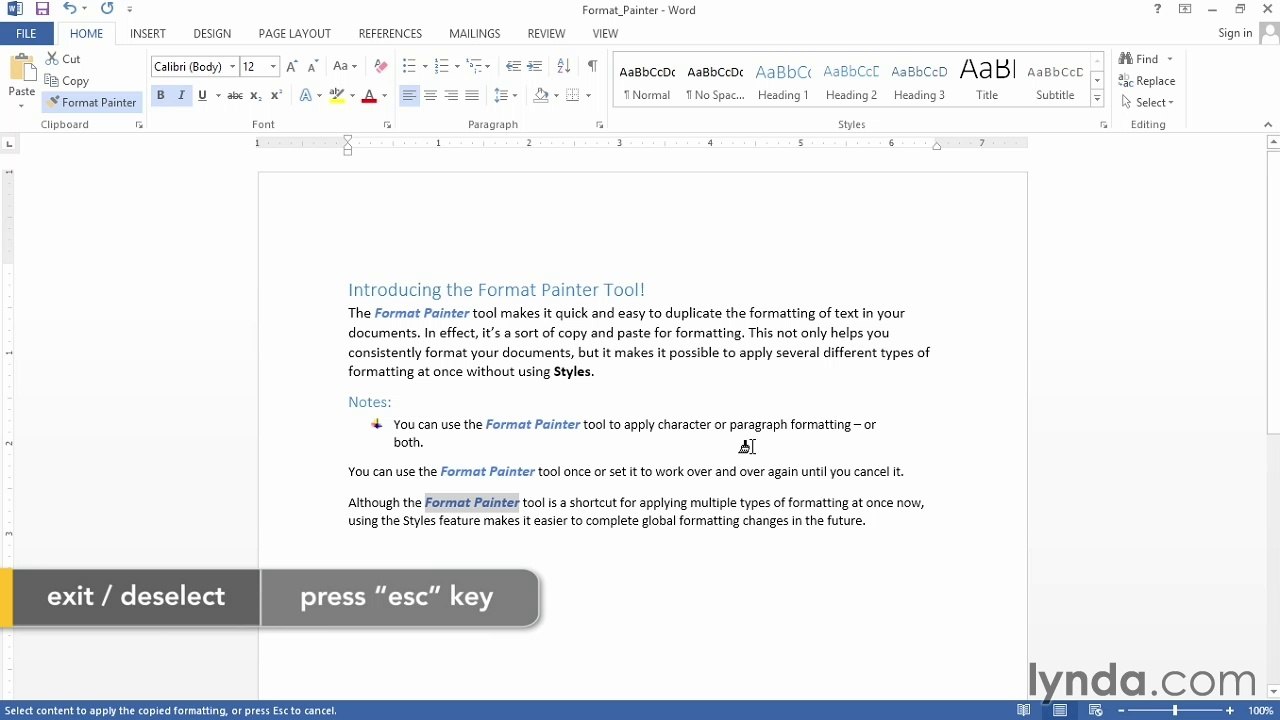
Task: Click the Find button
Action: [1139, 59]
